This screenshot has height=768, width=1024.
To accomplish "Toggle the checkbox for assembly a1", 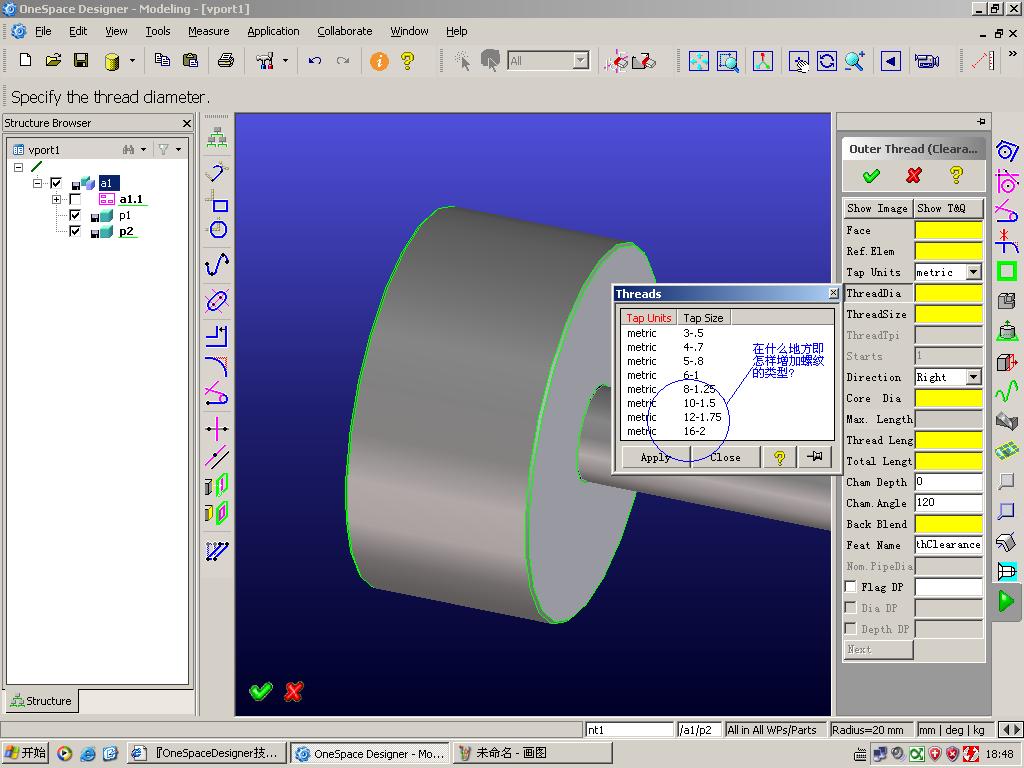I will click(56, 184).
